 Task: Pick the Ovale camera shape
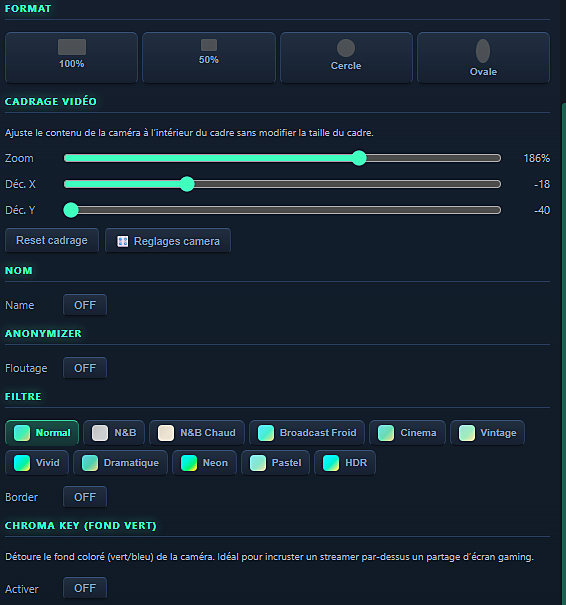click(x=483, y=57)
